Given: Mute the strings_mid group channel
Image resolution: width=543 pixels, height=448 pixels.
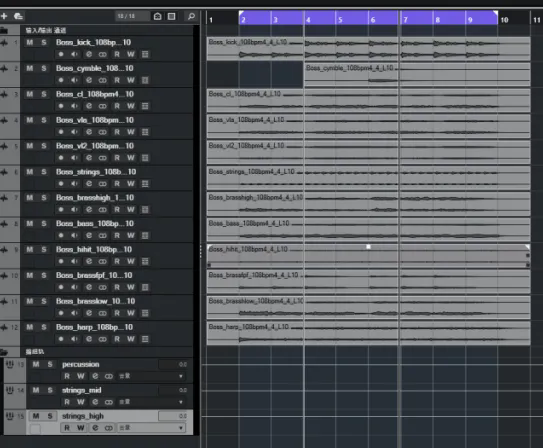Looking at the screenshot, I should (x=36, y=390).
